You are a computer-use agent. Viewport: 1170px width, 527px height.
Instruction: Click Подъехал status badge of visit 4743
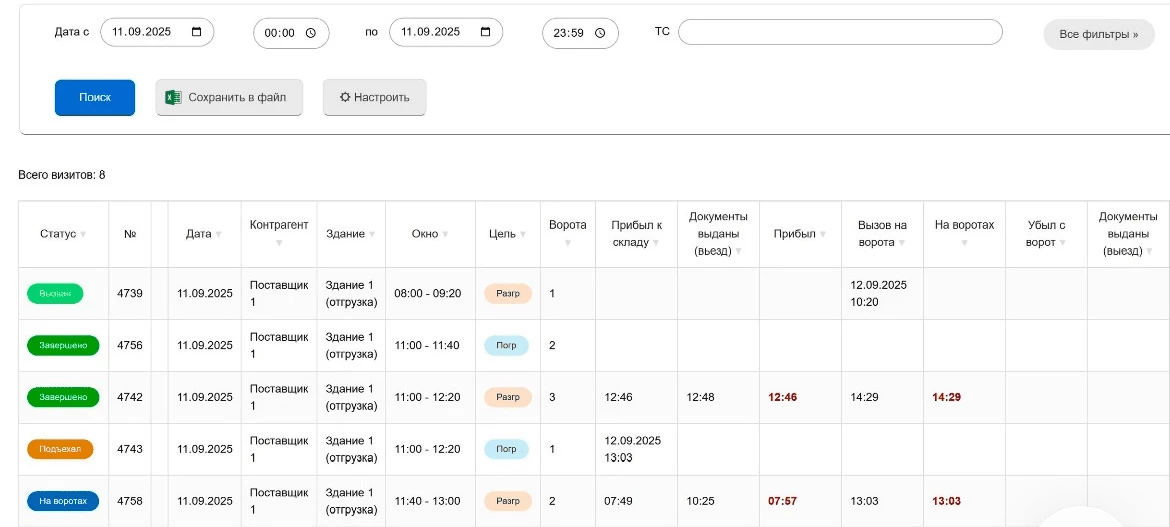coord(60,449)
